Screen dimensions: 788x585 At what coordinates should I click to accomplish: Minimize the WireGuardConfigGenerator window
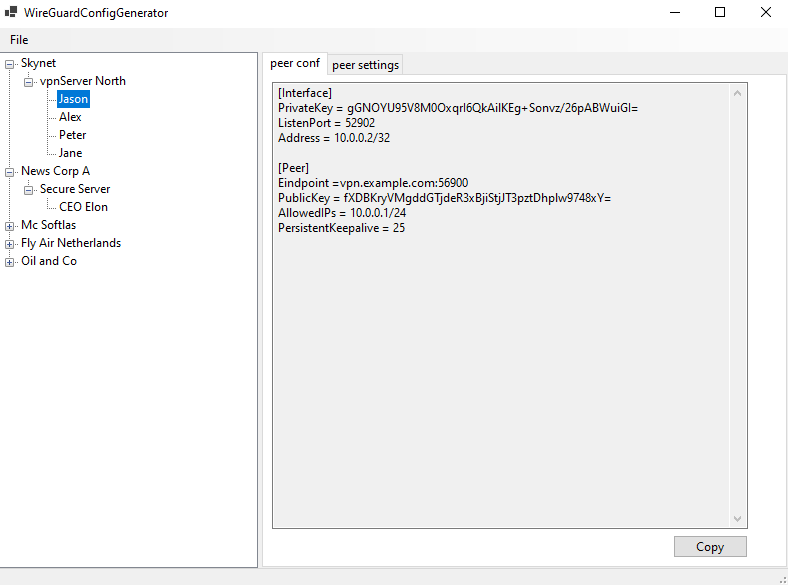coord(675,13)
